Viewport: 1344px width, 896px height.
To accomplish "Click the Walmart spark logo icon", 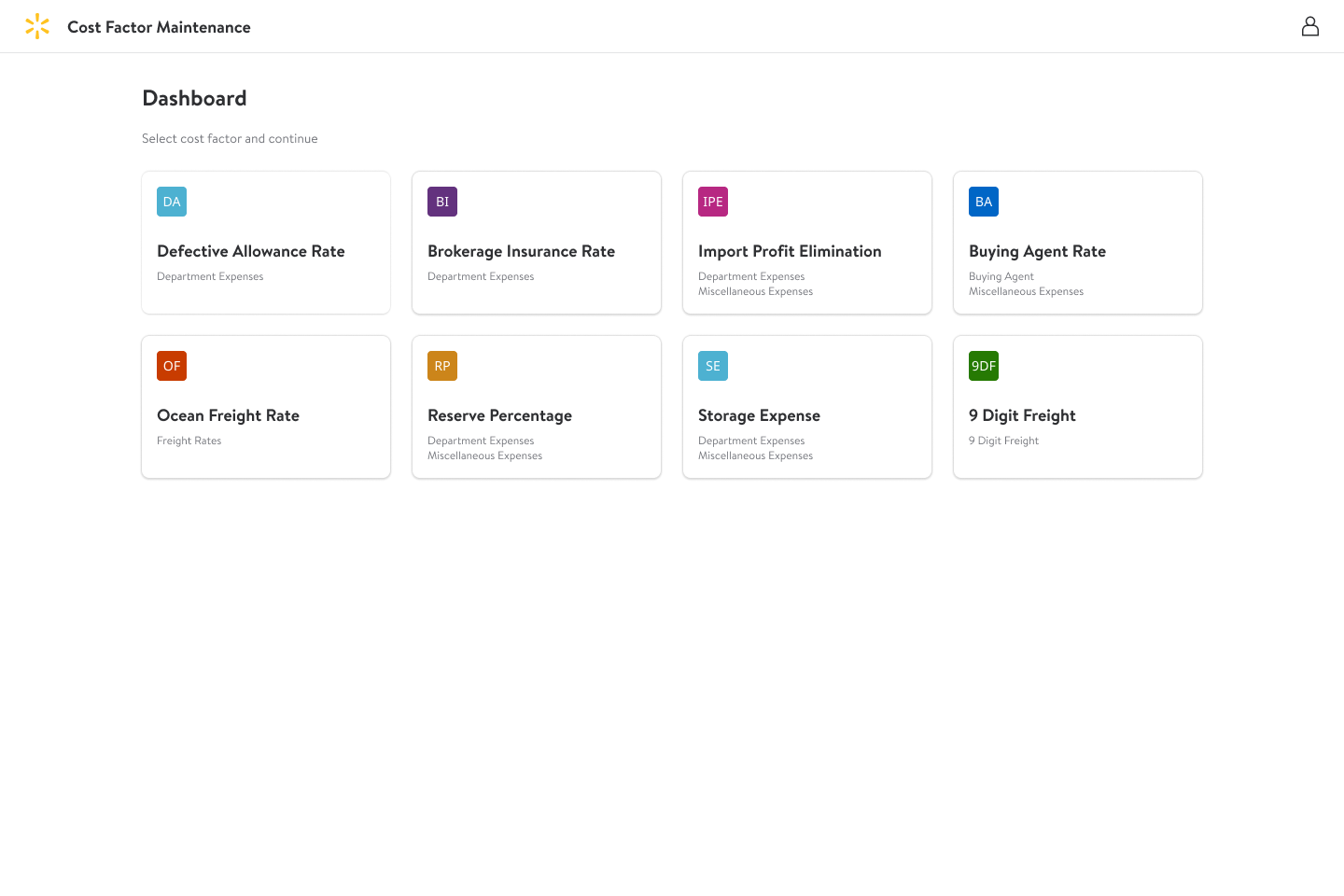I will (x=37, y=26).
